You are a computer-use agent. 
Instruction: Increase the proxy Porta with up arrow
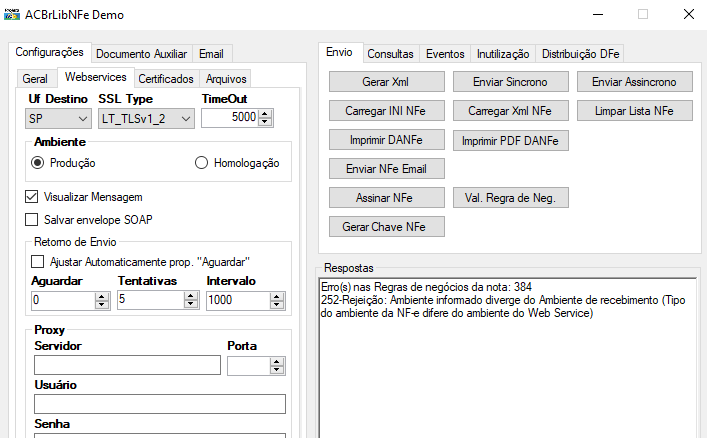[277, 362]
